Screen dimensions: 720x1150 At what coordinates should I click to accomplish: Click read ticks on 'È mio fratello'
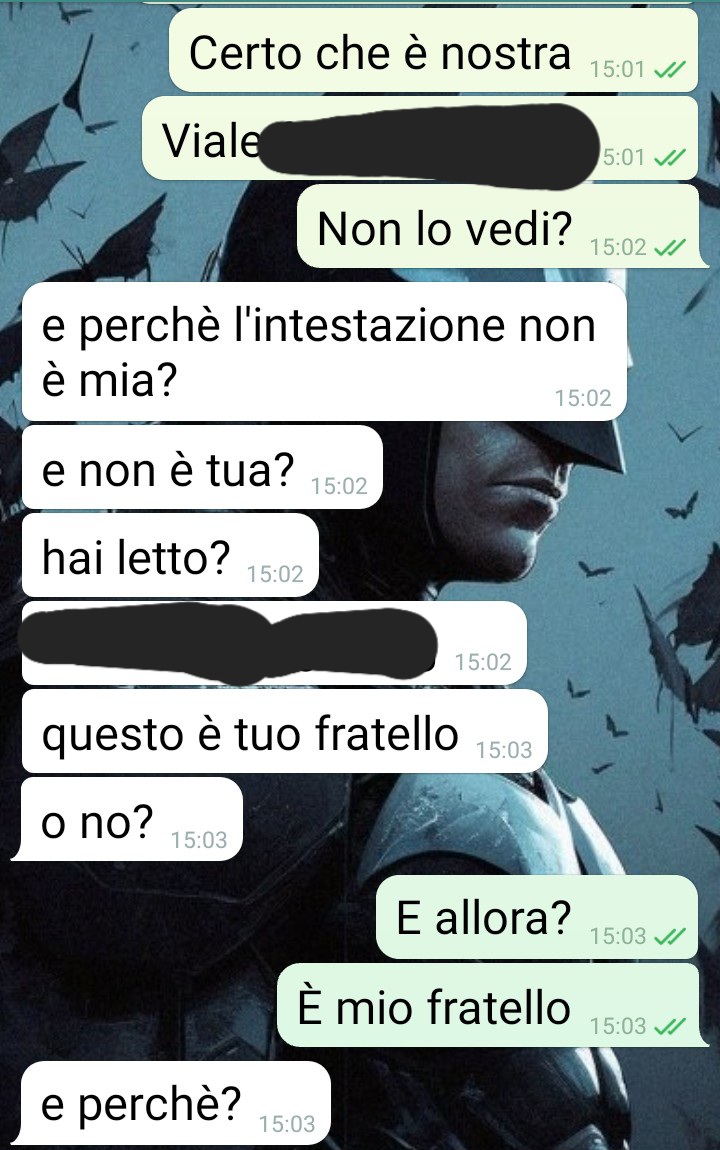tap(669, 1026)
